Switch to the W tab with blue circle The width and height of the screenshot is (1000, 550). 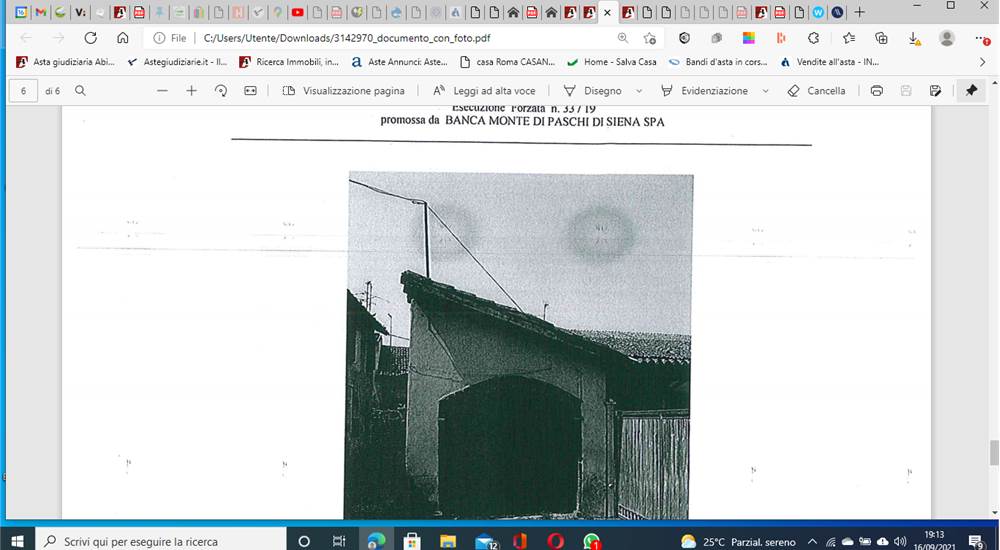pyautogui.click(x=818, y=12)
